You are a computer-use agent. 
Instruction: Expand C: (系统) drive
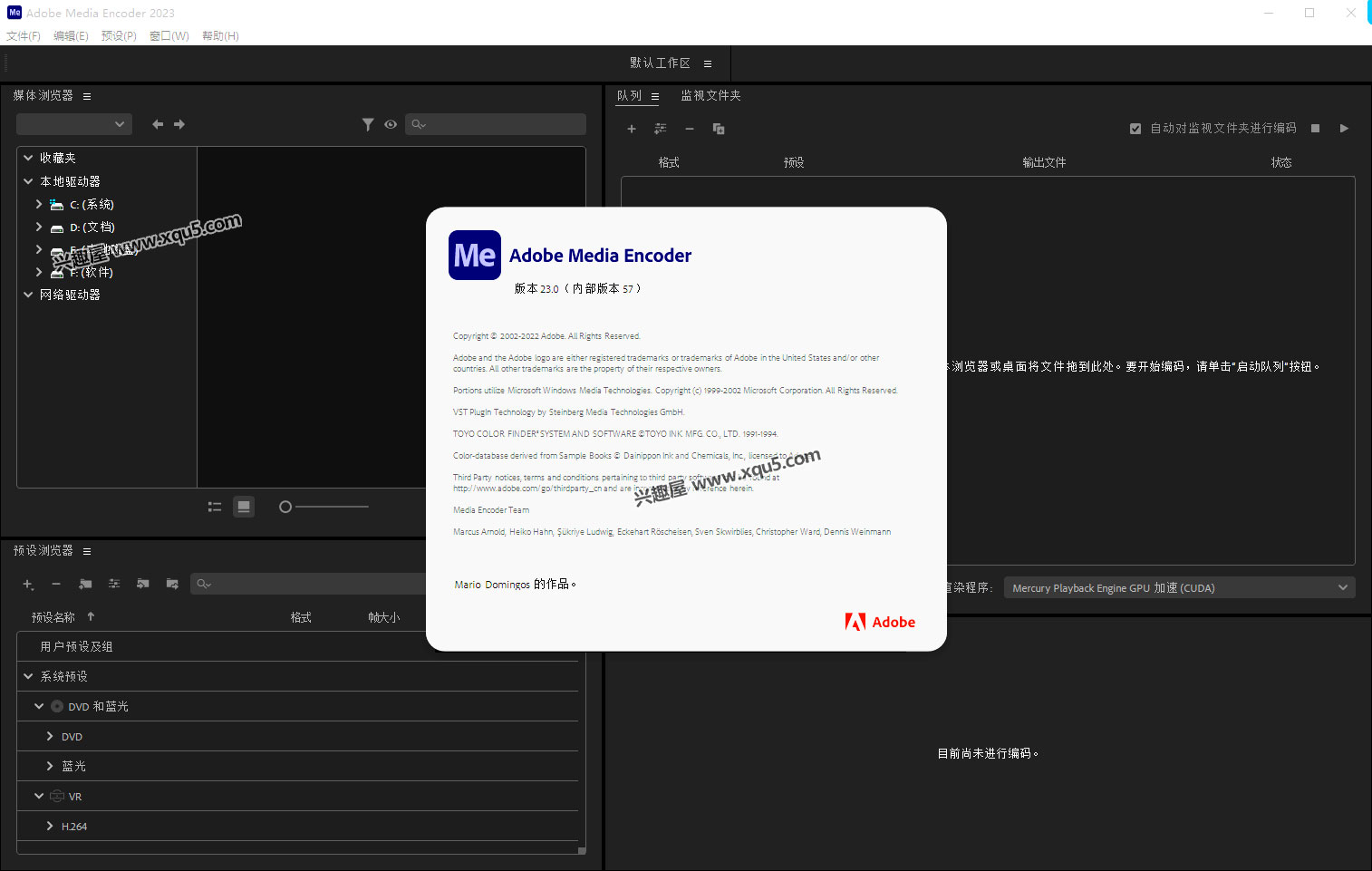coord(39,204)
